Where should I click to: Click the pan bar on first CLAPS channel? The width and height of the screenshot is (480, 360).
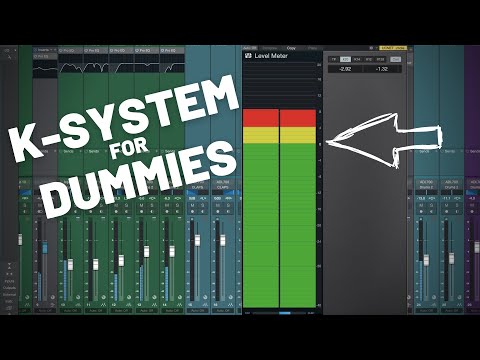(x=197, y=193)
